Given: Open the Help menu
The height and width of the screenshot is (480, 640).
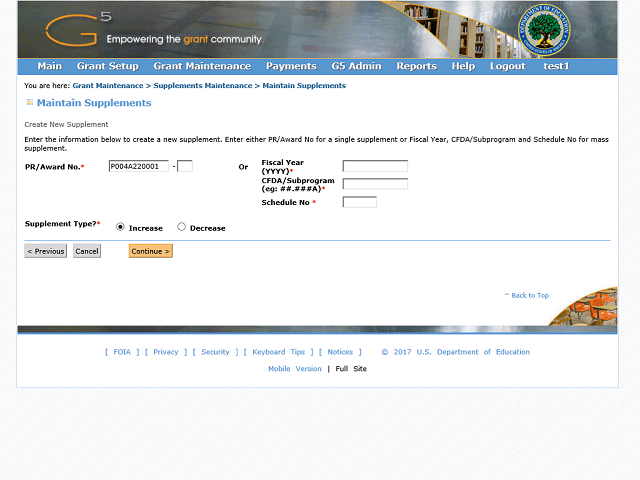Looking at the screenshot, I should [x=463, y=66].
